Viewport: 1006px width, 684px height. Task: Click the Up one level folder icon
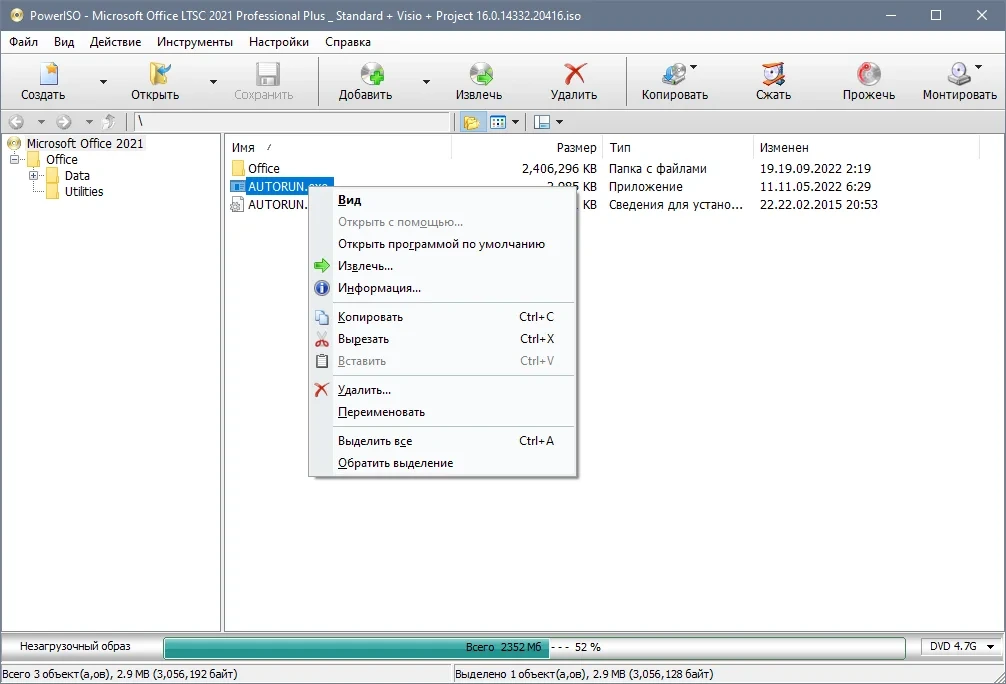click(110, 121)
